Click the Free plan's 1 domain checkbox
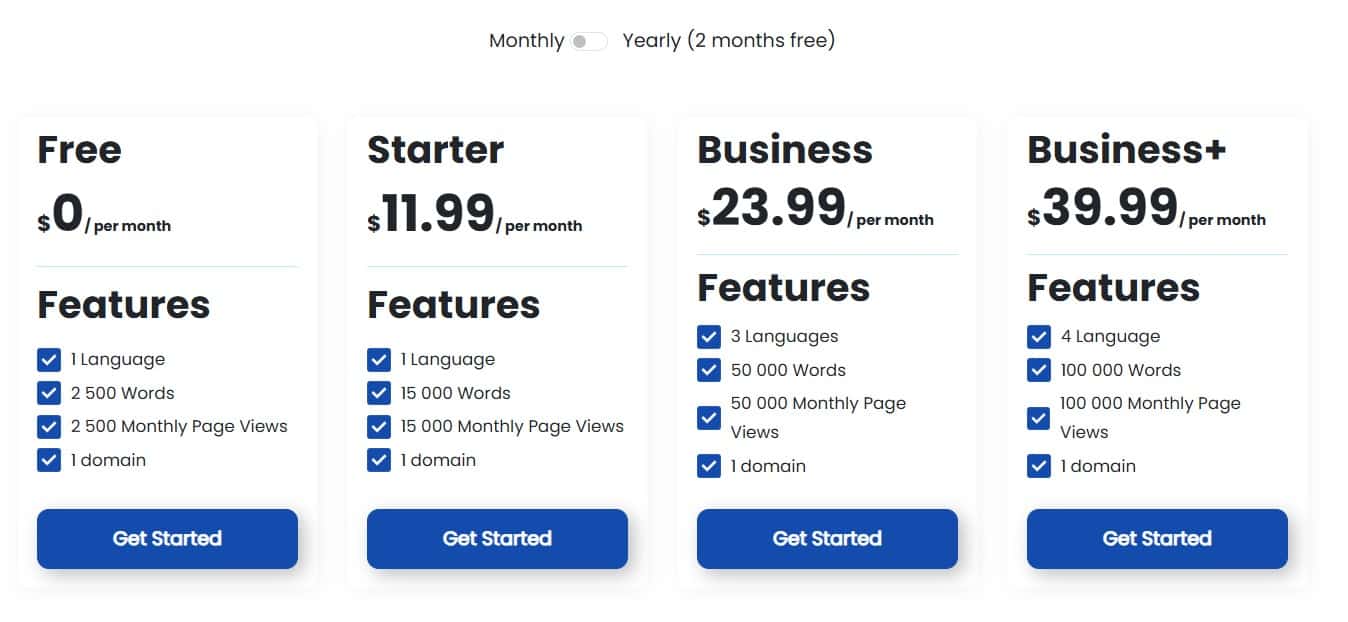Image resolution: width=1348 pixels, height=622 pixels. [49, 460]
